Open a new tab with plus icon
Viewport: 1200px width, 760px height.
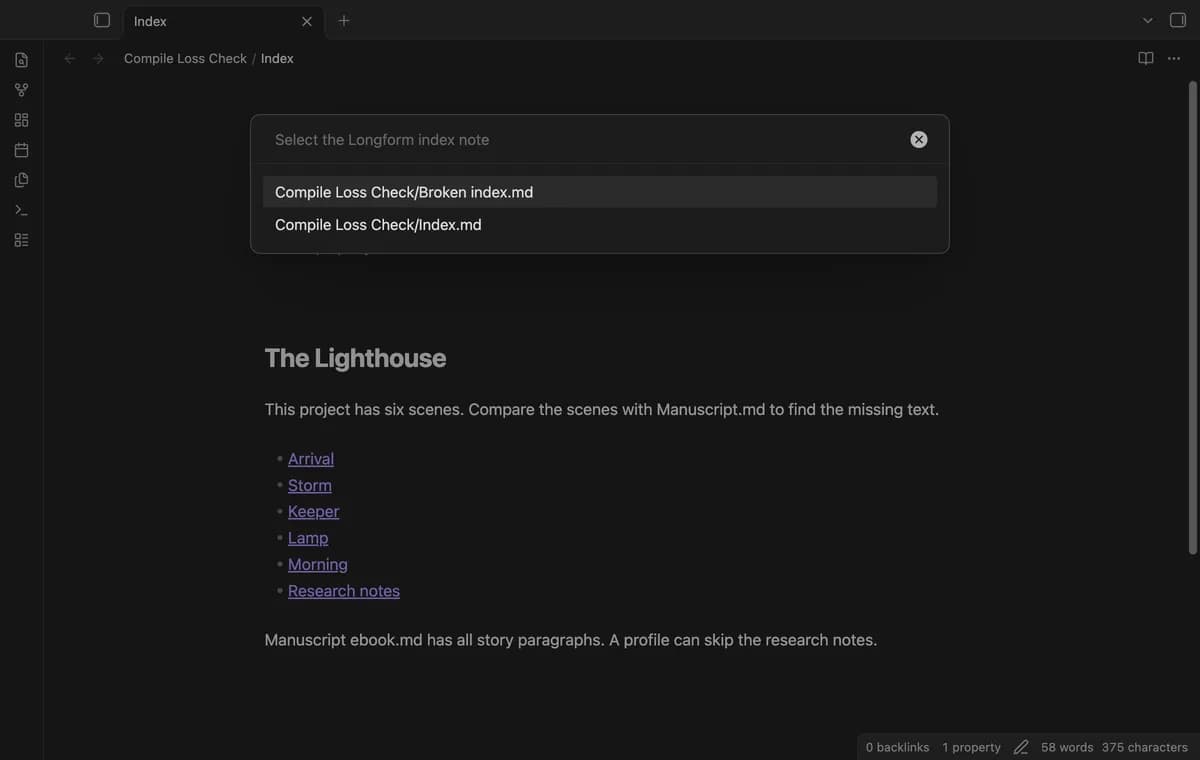click(x=344, y=20)
